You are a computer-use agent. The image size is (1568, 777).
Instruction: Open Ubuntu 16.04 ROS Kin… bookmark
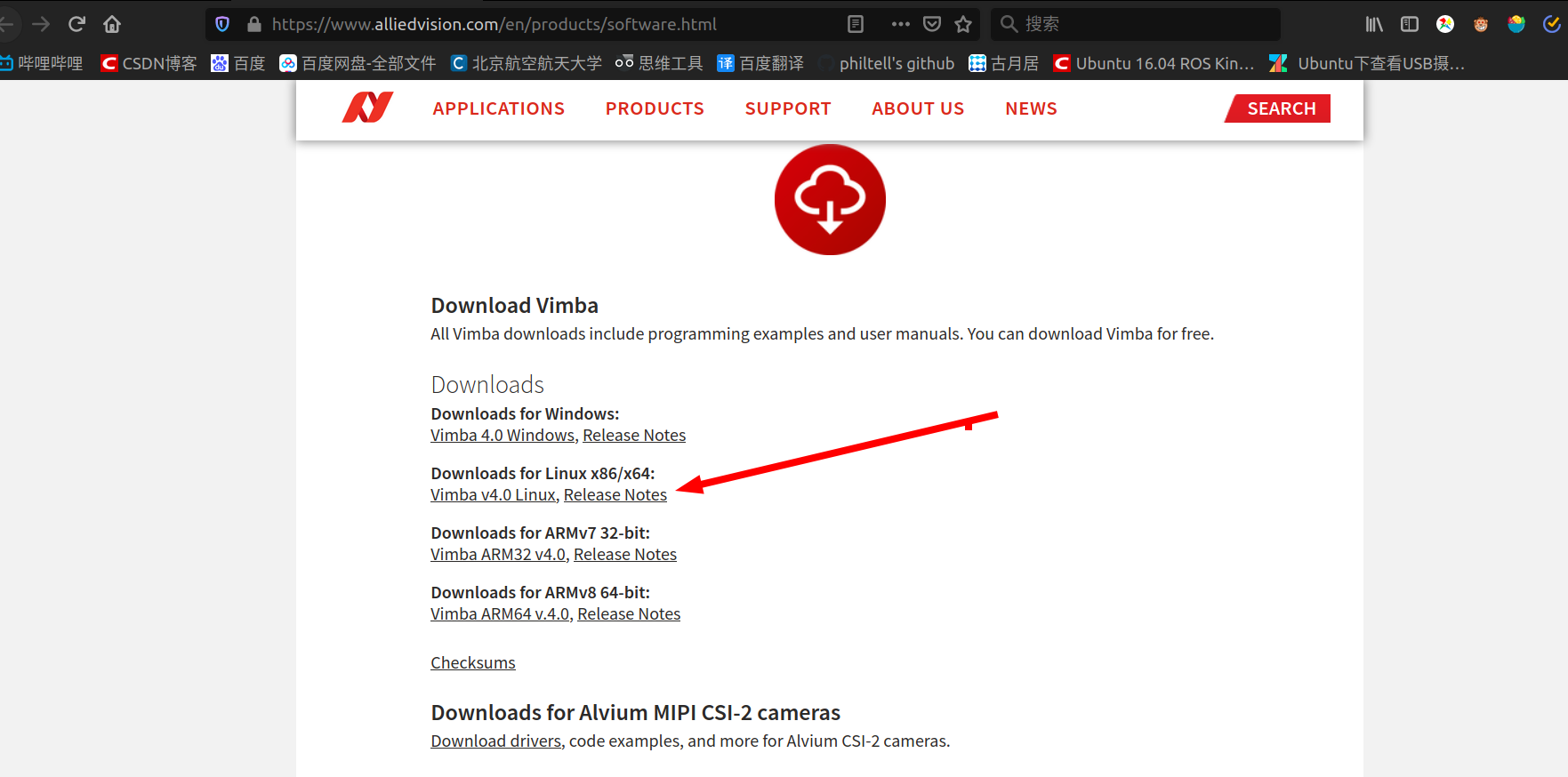point(1154,63)
